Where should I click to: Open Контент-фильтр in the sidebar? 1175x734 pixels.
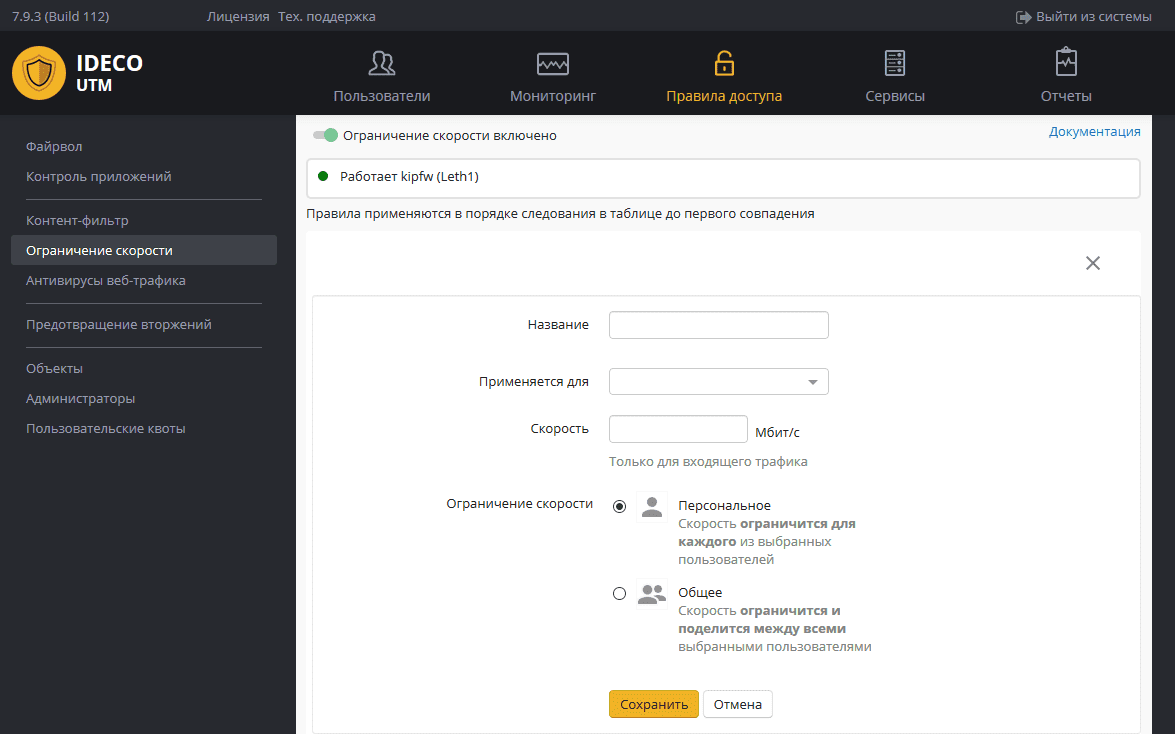[x=77, y=221]
